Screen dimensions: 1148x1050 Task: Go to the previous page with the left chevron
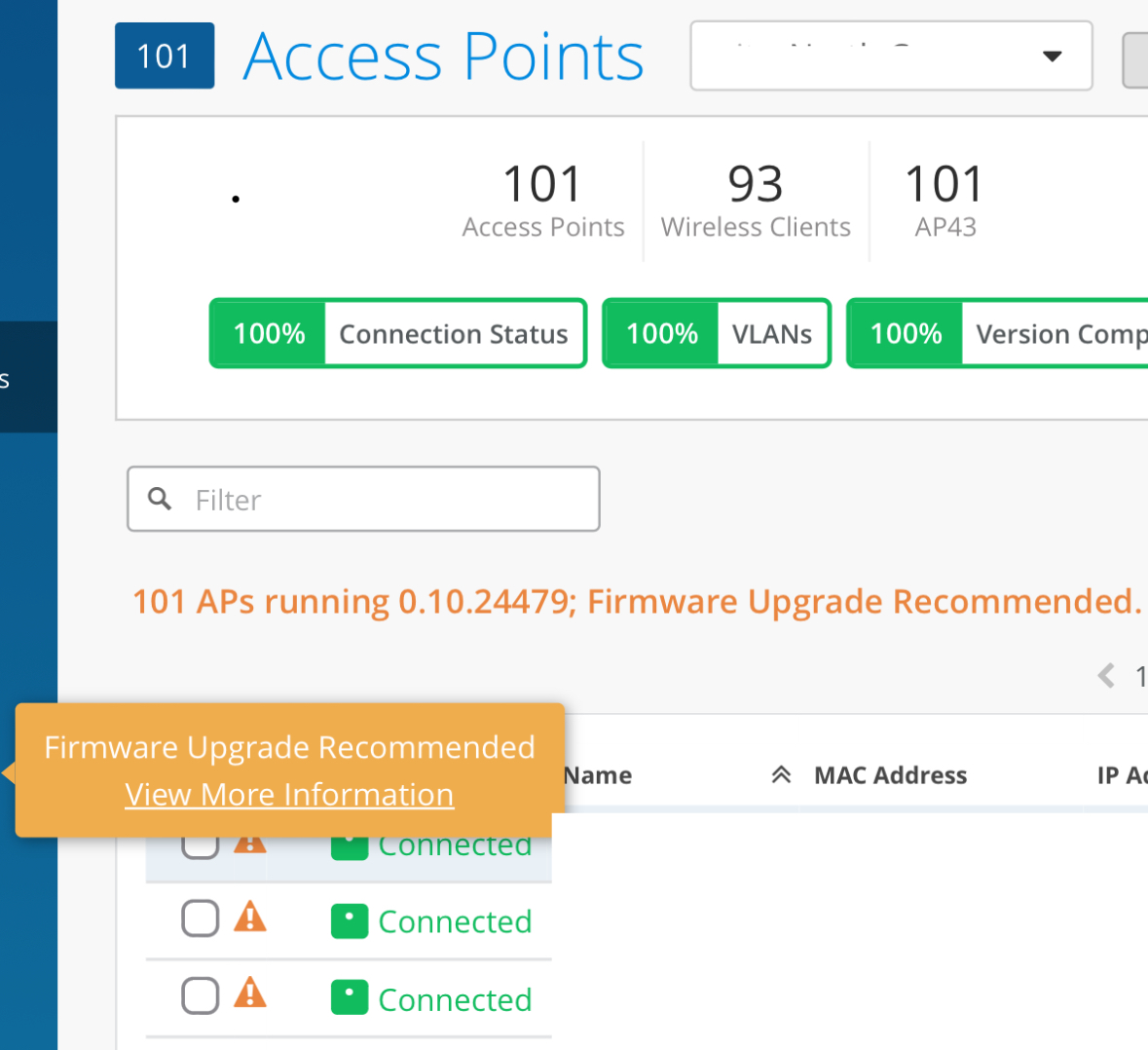pyautogui.click(x=1106, y=675)
